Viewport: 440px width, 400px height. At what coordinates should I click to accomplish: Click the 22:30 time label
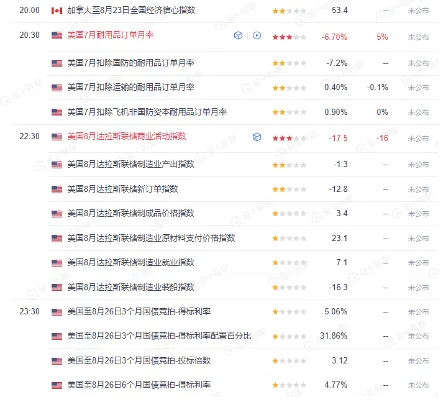(29, 136)
